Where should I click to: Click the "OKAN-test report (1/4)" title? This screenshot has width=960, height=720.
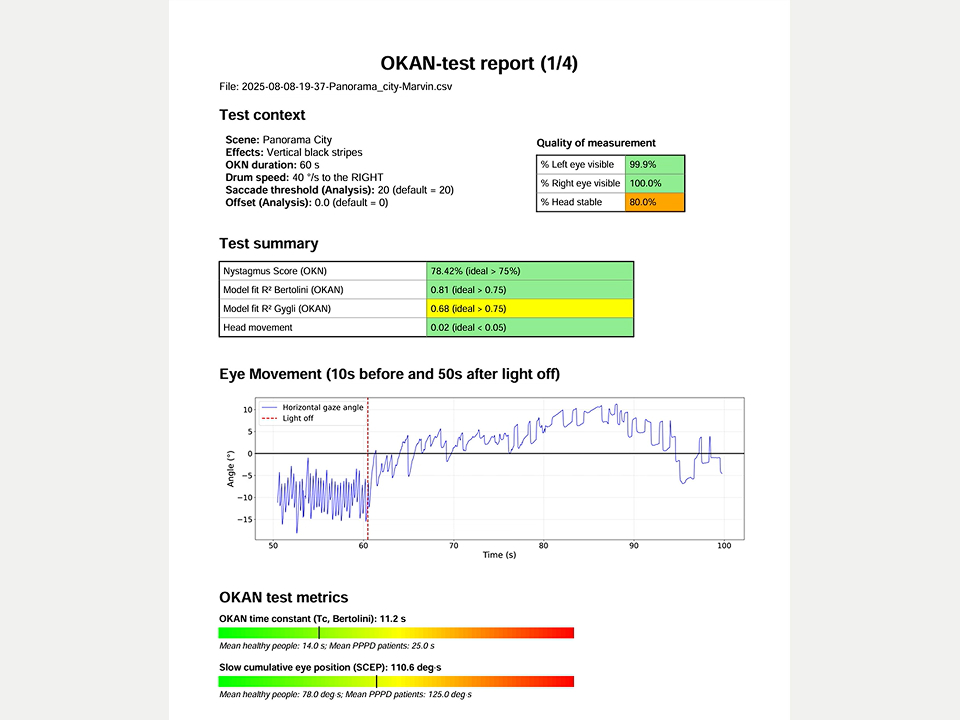[479, 63]
